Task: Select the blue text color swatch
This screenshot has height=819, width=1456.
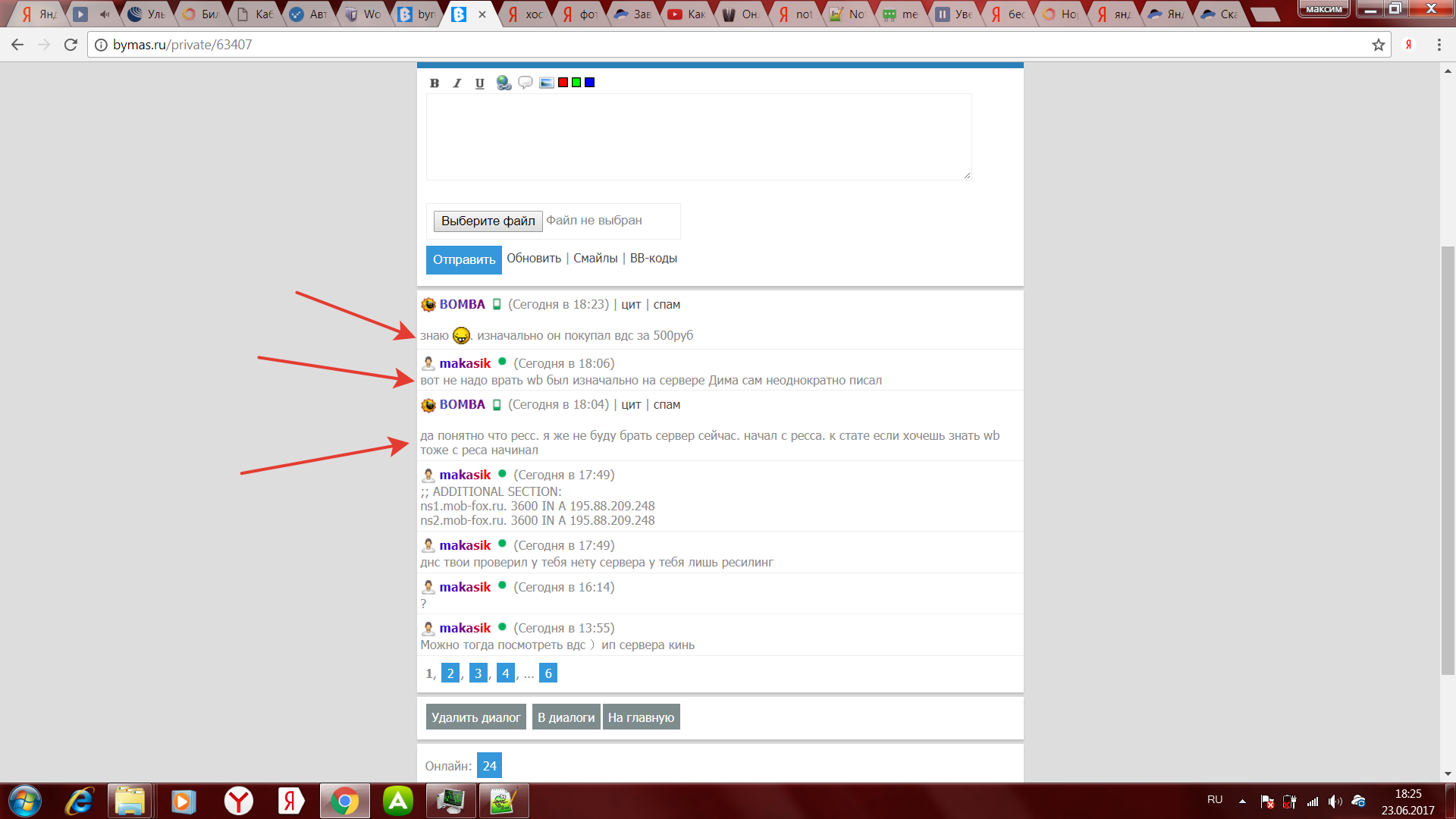Action: 590,83
